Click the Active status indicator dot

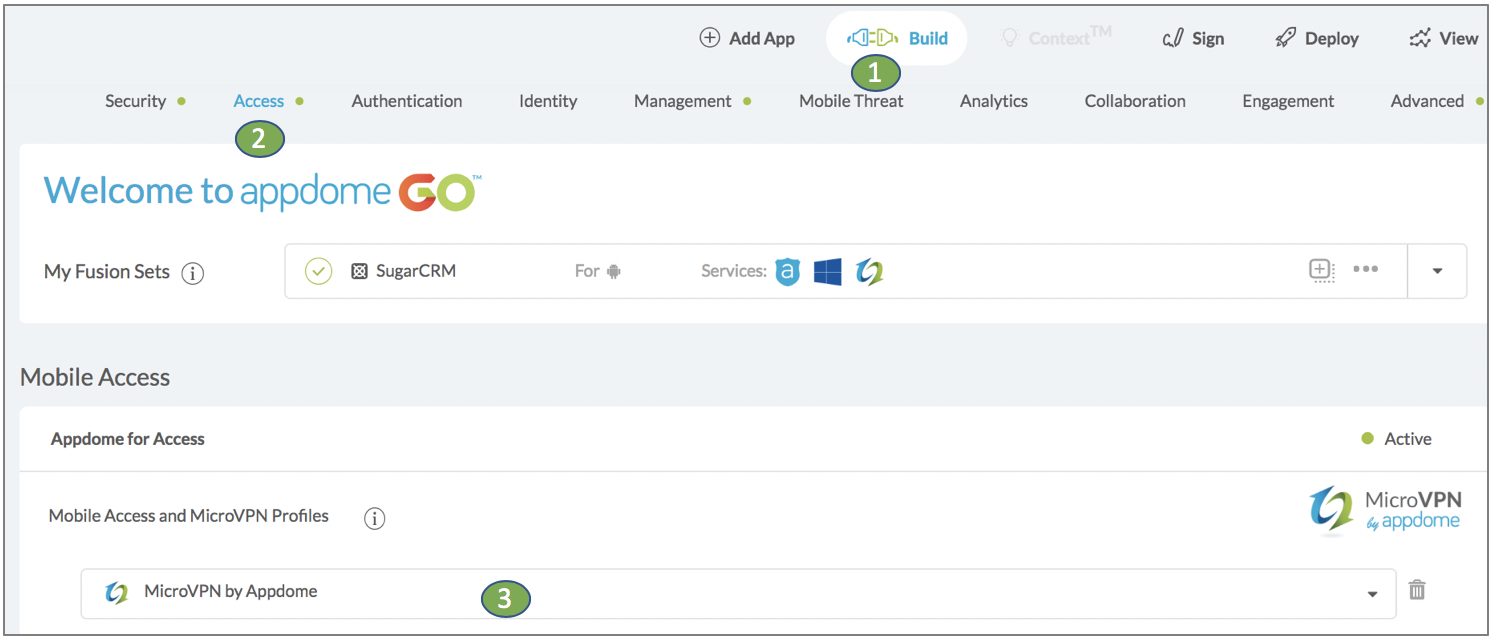coord(1370,438)
